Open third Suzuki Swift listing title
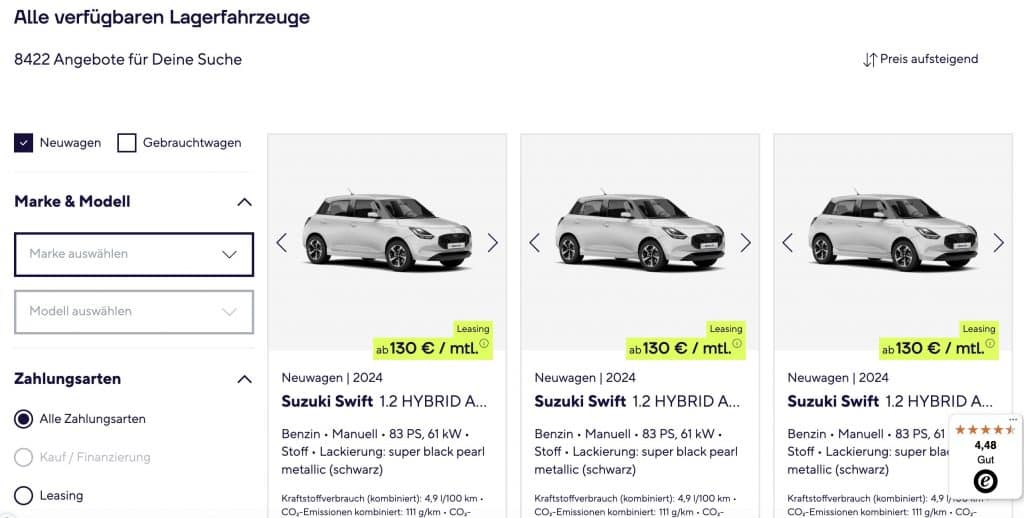The height and width of the screenshot is (518, 1024). [890, 401]
